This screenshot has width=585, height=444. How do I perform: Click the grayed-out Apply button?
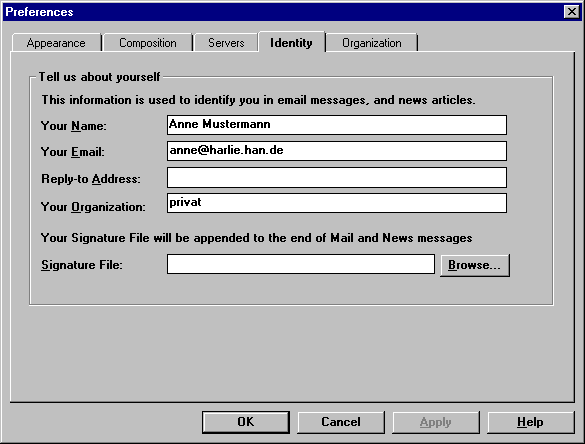[436, 422]
